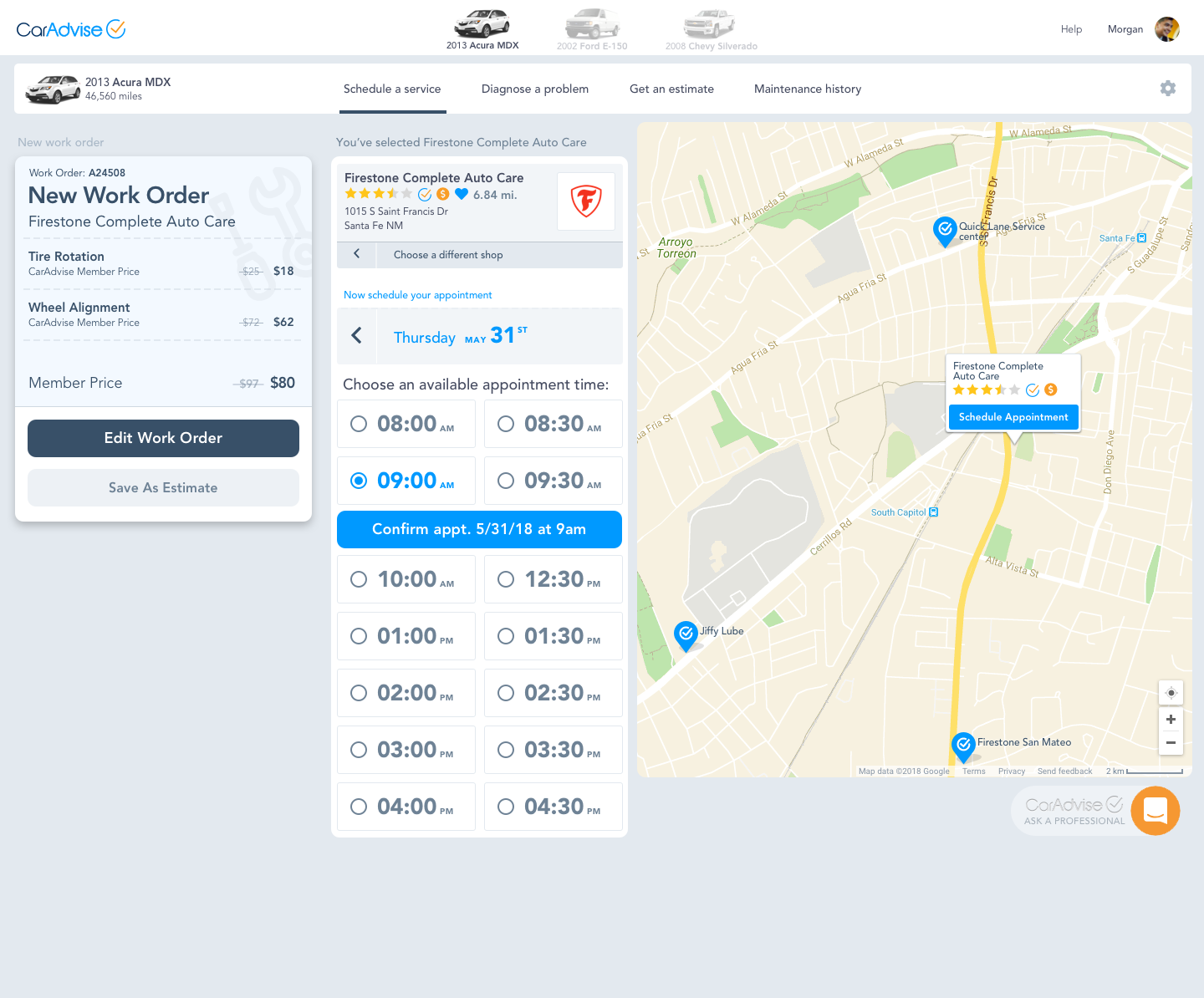Switch to Maintenance history tab

pos(808,89)
